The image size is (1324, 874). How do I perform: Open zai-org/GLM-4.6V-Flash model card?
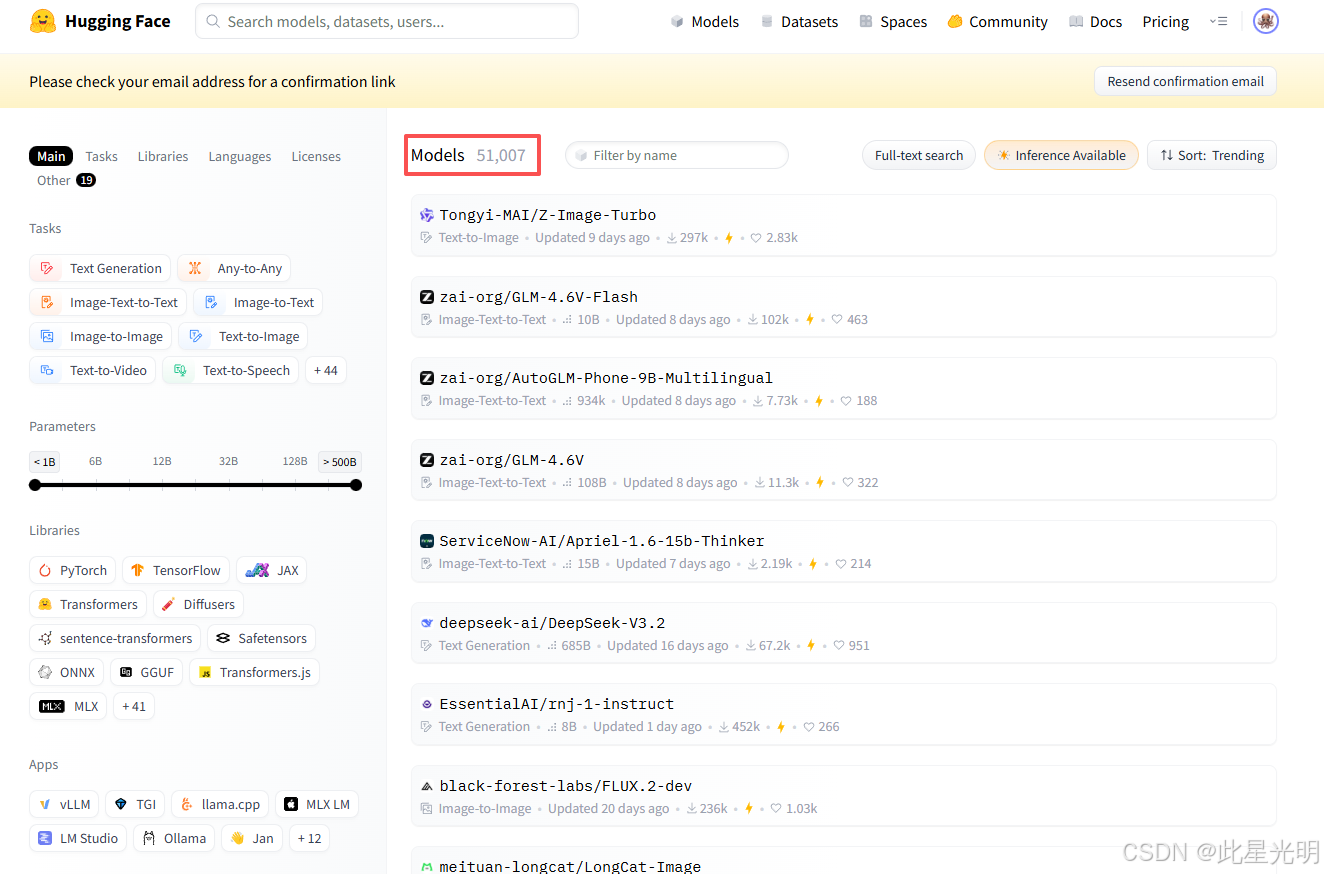click(x=844, y=307)
